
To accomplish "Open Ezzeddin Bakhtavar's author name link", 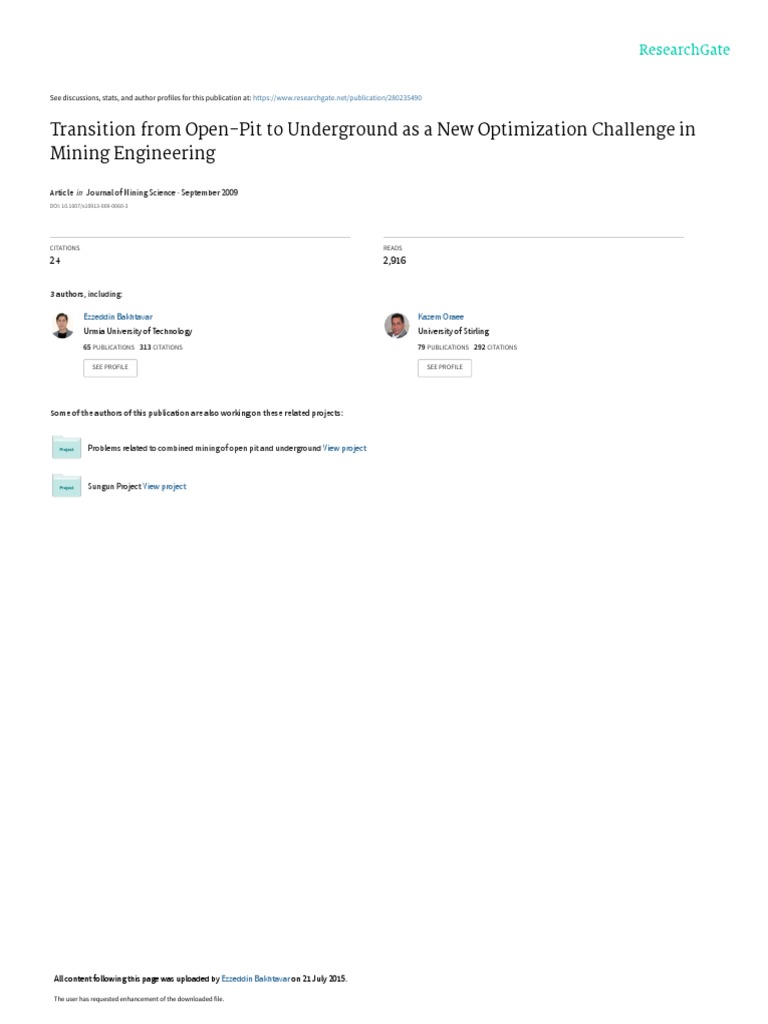I will click(x=118, y=316).
